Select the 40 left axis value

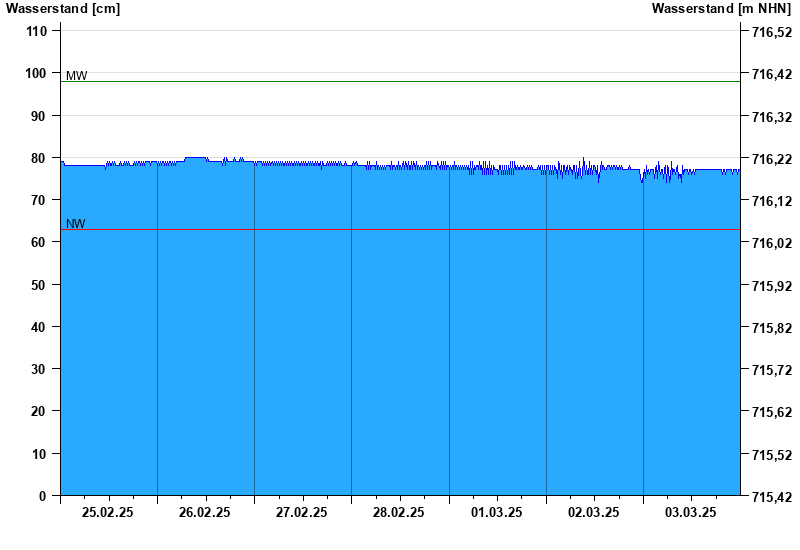39,327
